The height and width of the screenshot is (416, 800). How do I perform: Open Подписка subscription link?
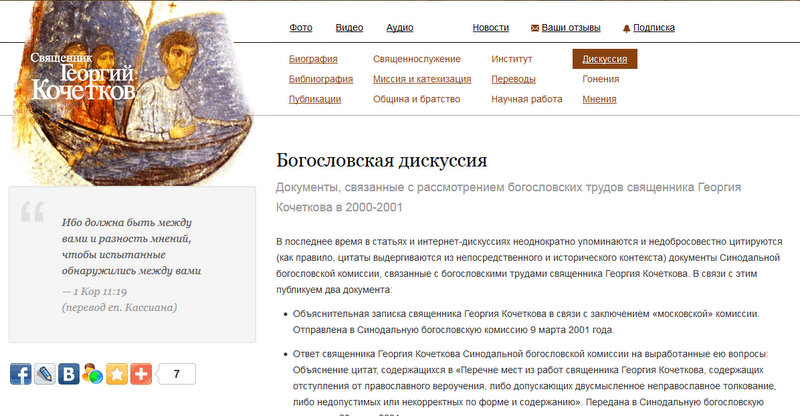coord(654,28)
